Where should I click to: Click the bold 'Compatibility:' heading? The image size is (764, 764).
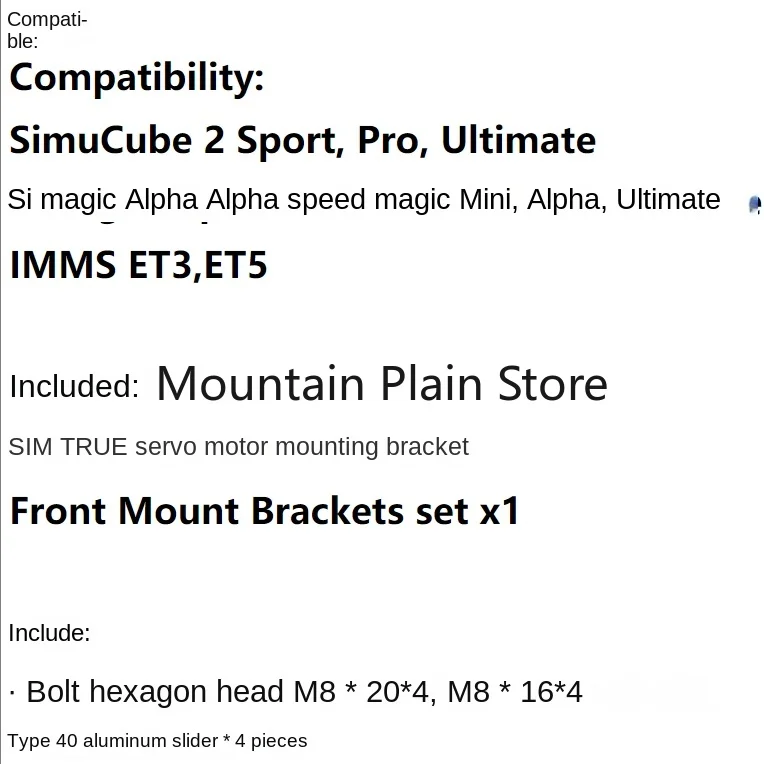click(136, 78)
